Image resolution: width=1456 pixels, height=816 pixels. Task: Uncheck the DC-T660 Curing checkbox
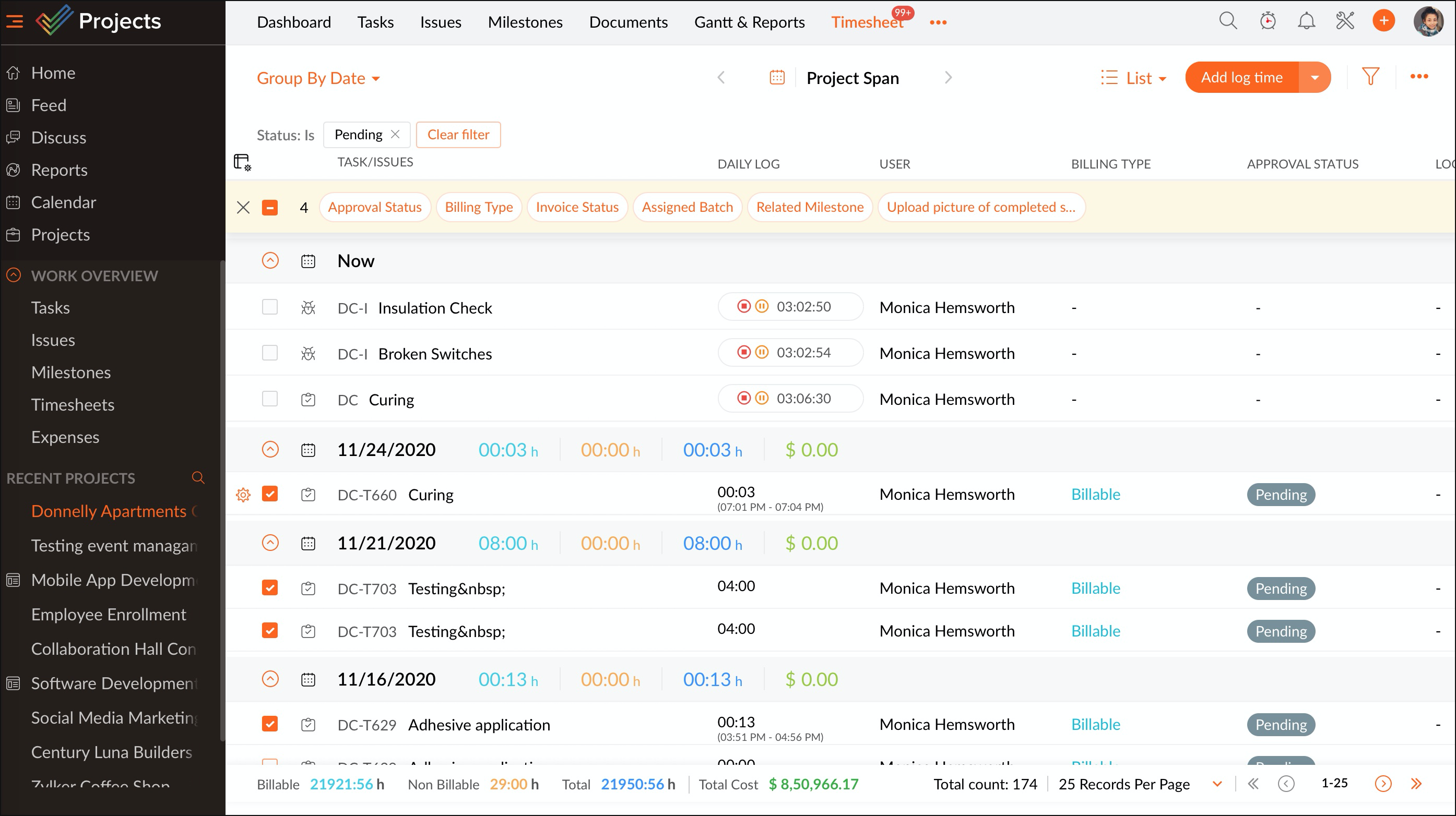[269, 494]
